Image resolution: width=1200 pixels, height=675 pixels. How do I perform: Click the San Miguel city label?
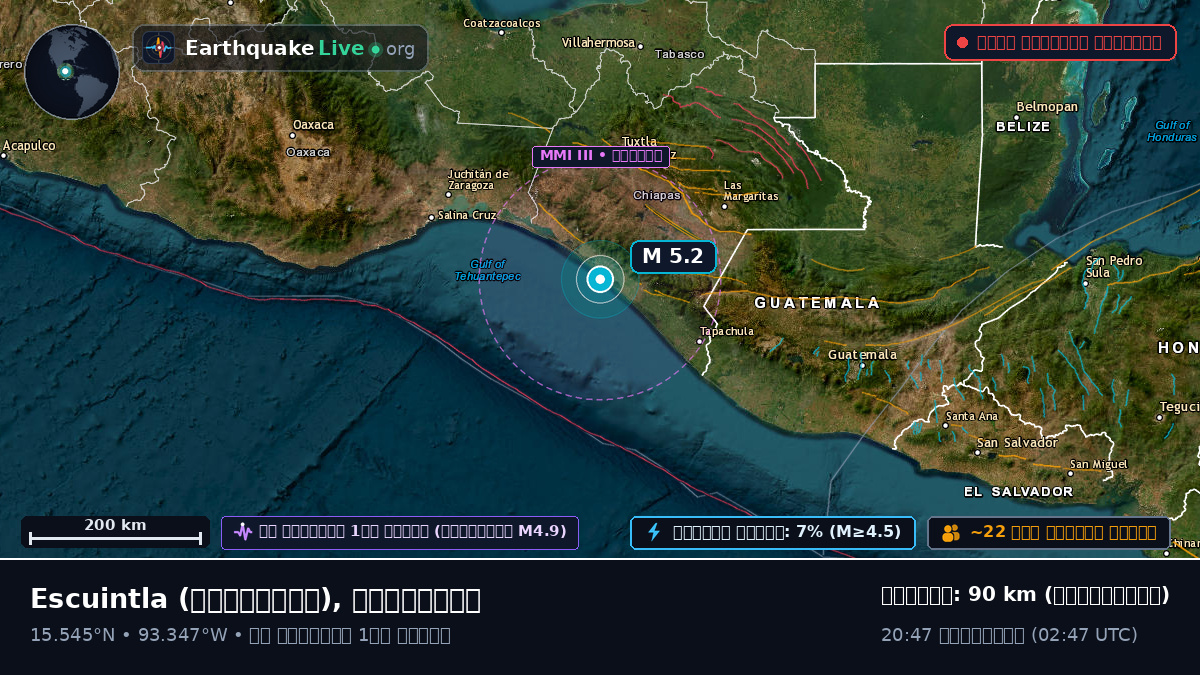pyautogui.click(x=1099, y=464)
